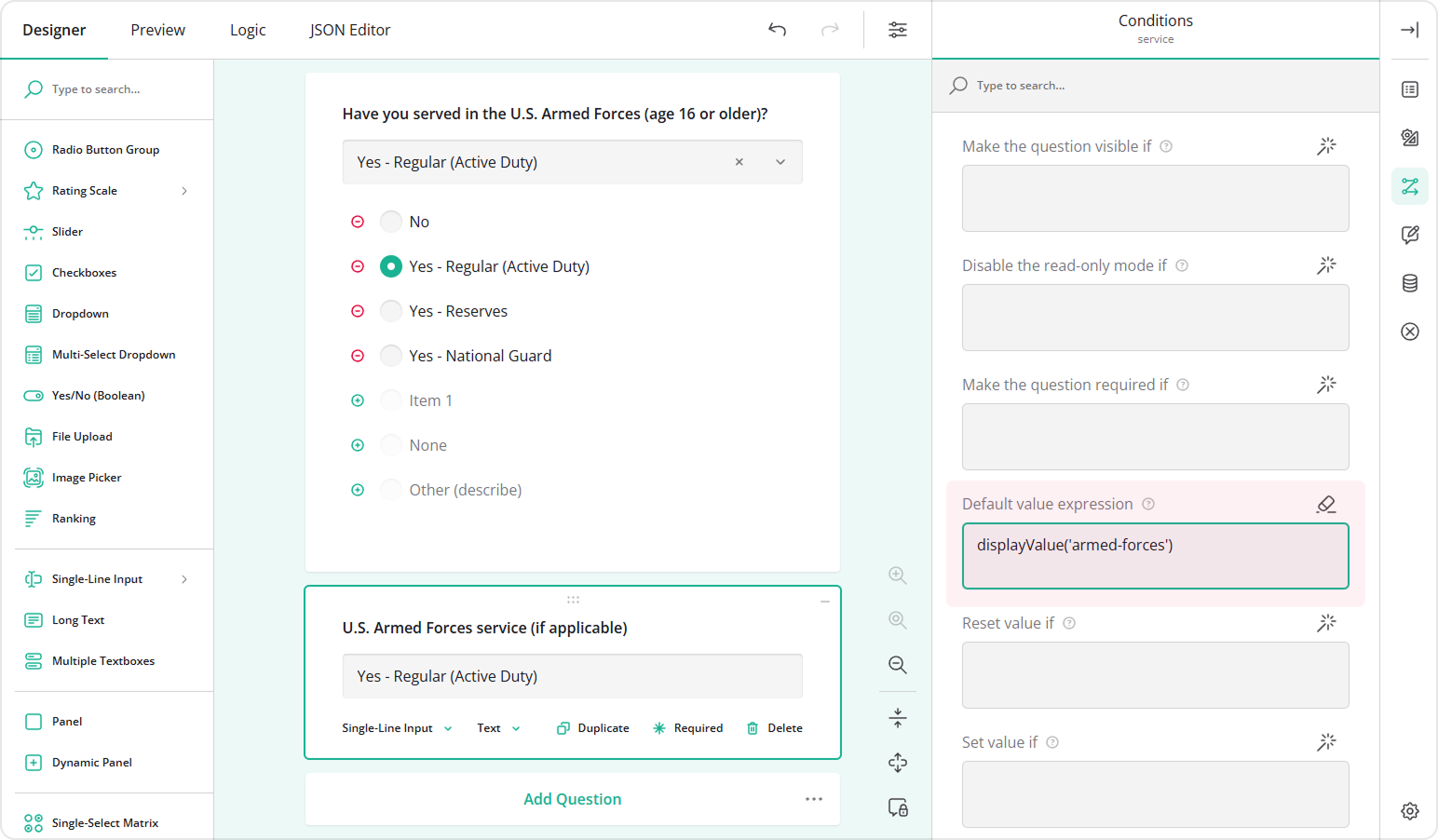
Task: Collapse the property panel with arrow icon
Action: coord(1409,30)
